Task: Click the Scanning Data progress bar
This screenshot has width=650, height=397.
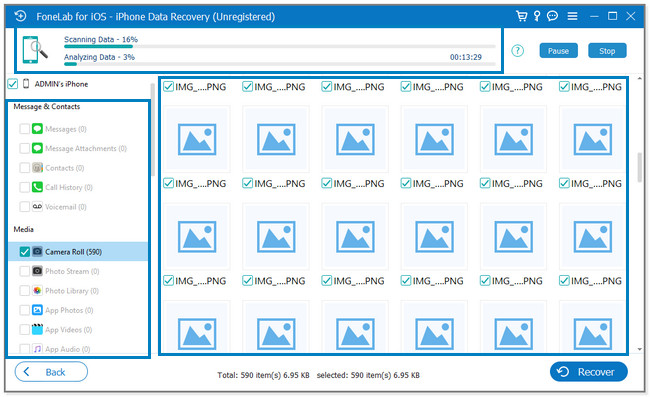Action: [280, 46]
